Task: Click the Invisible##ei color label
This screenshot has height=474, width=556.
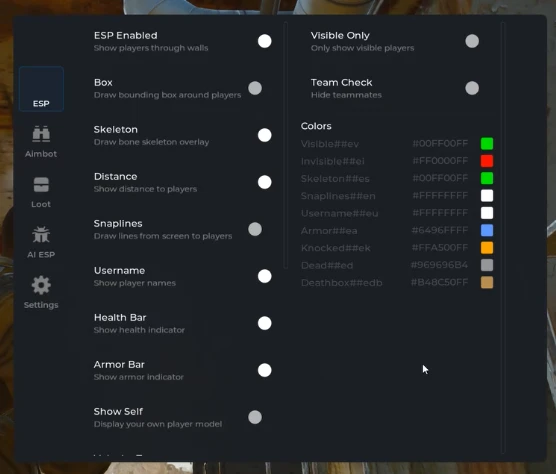Action: pos(333,161)
